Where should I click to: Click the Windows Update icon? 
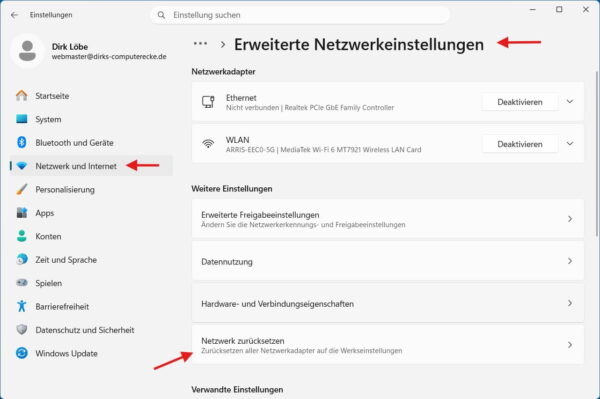pos(22,353)
